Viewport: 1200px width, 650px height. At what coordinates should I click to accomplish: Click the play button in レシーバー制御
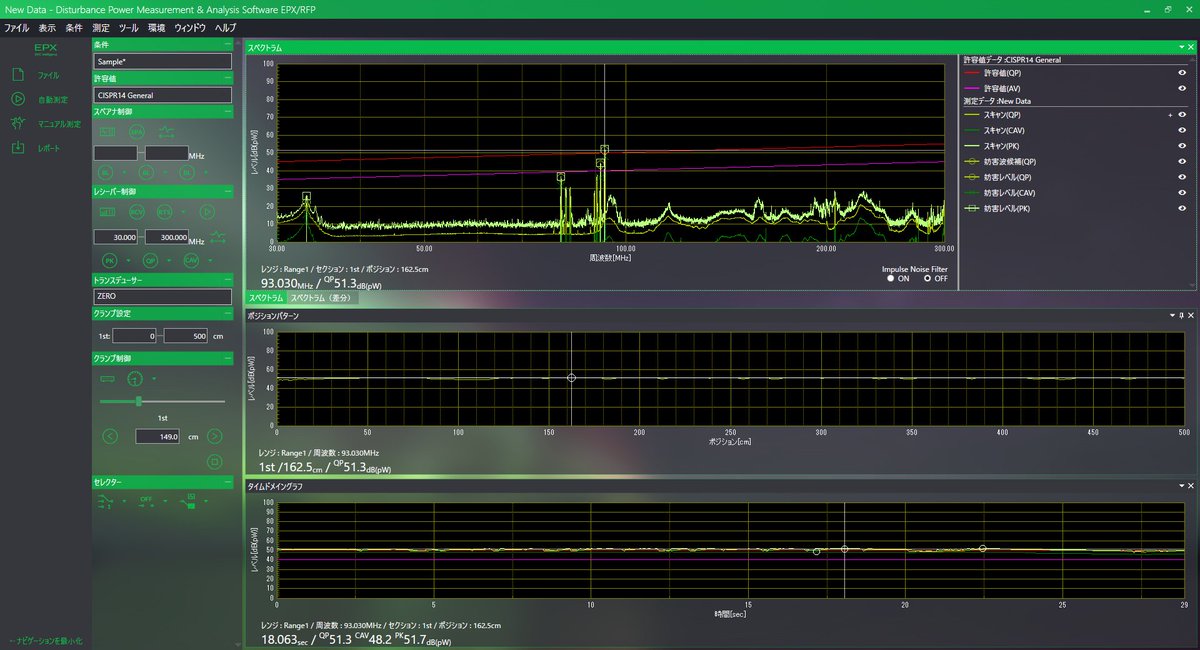point(207,212)
